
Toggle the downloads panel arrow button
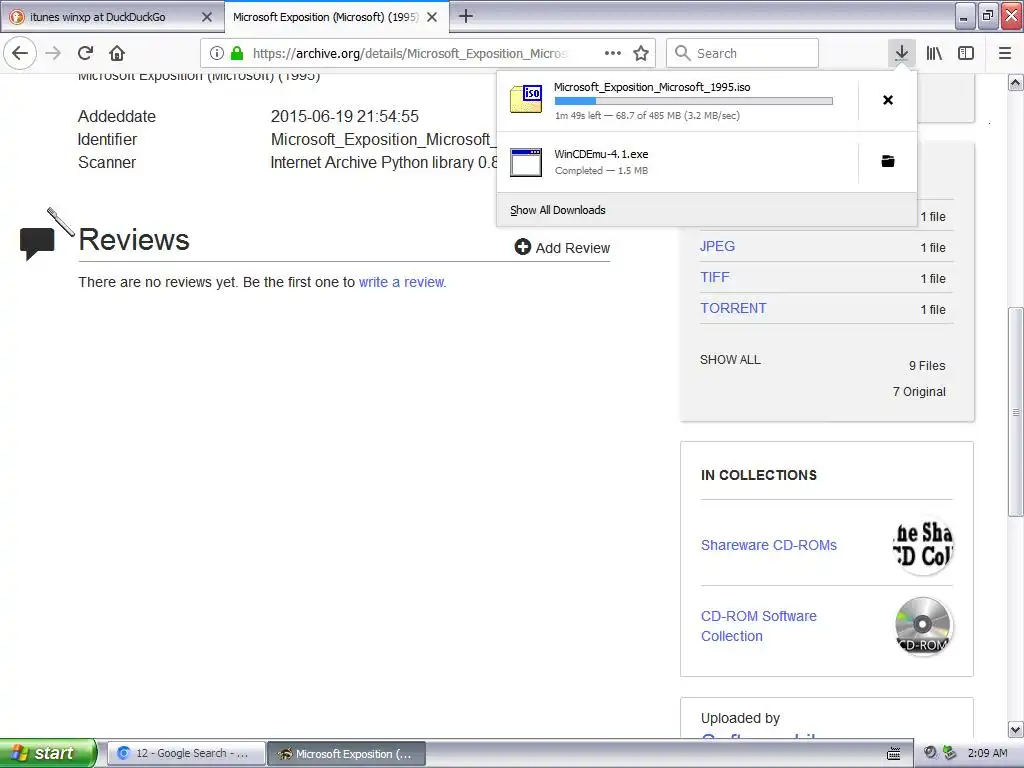[x=901, y=53]
